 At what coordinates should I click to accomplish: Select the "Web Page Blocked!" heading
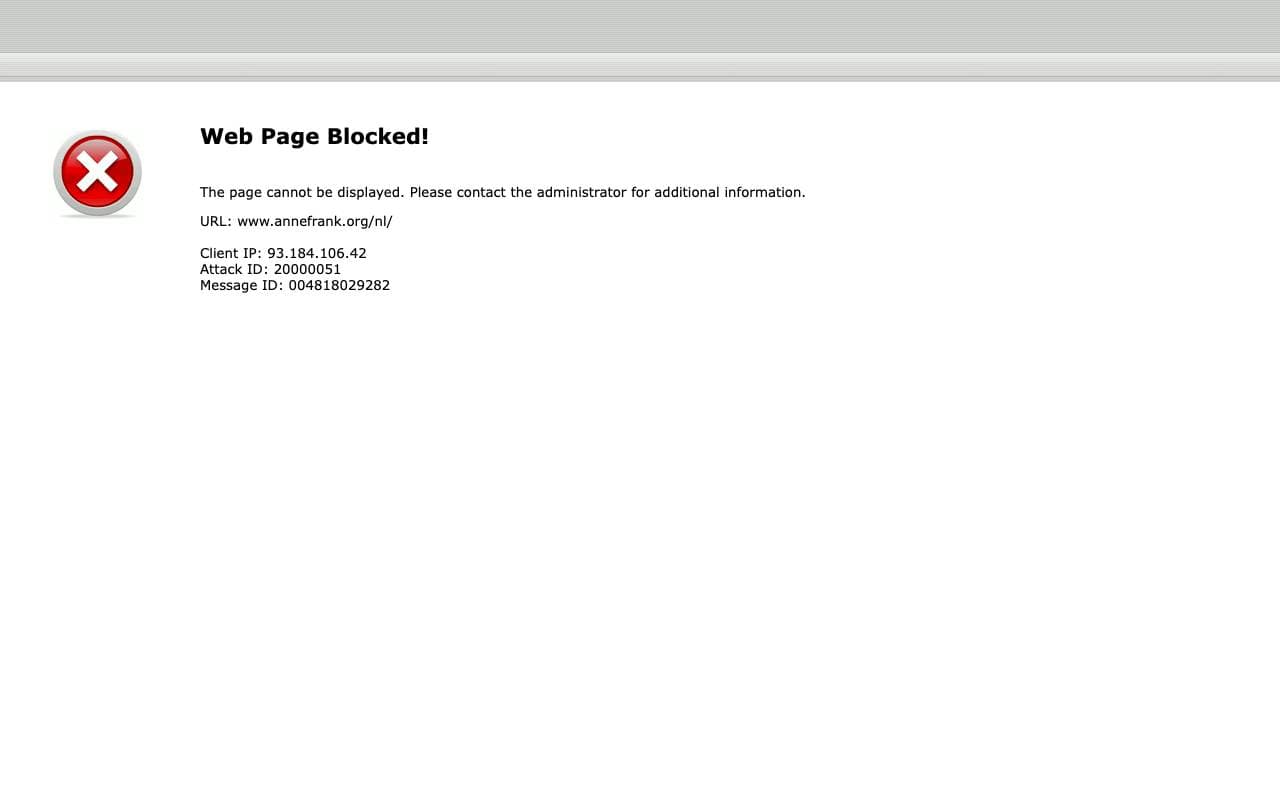click(314, 137)
